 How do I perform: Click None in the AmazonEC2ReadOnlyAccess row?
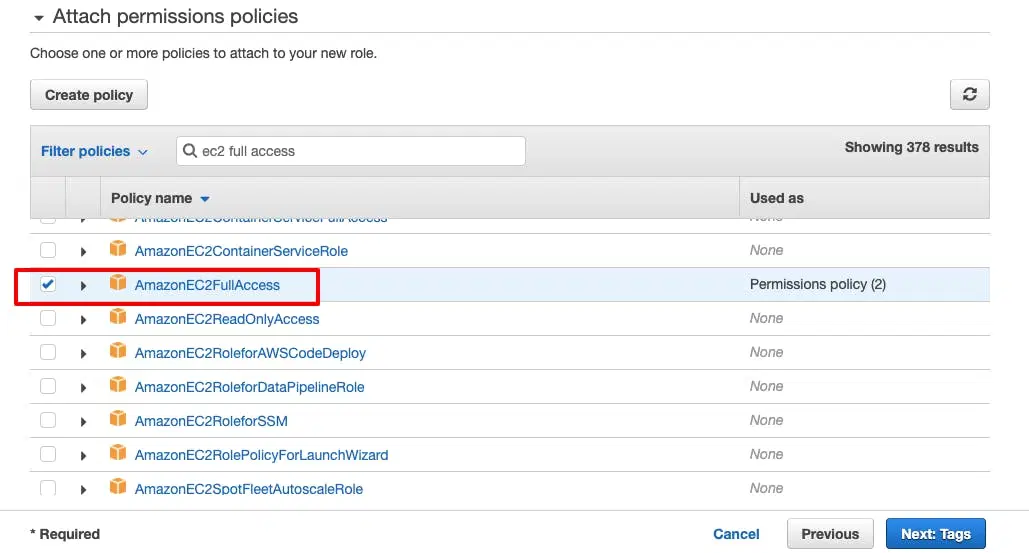[x=766, y=318]
